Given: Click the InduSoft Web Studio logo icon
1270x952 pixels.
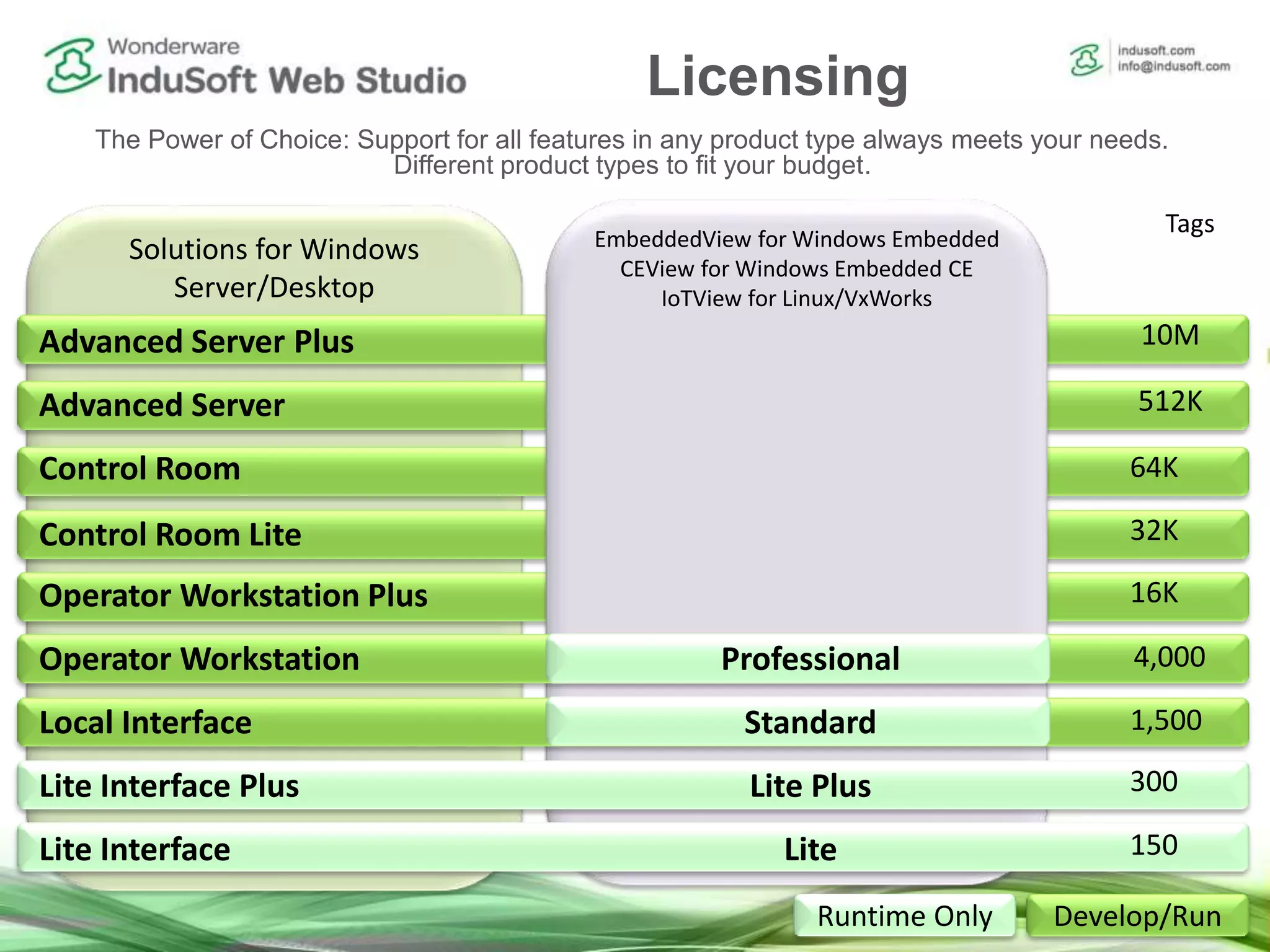Looking at the screenshot, I should click(73, 66).
